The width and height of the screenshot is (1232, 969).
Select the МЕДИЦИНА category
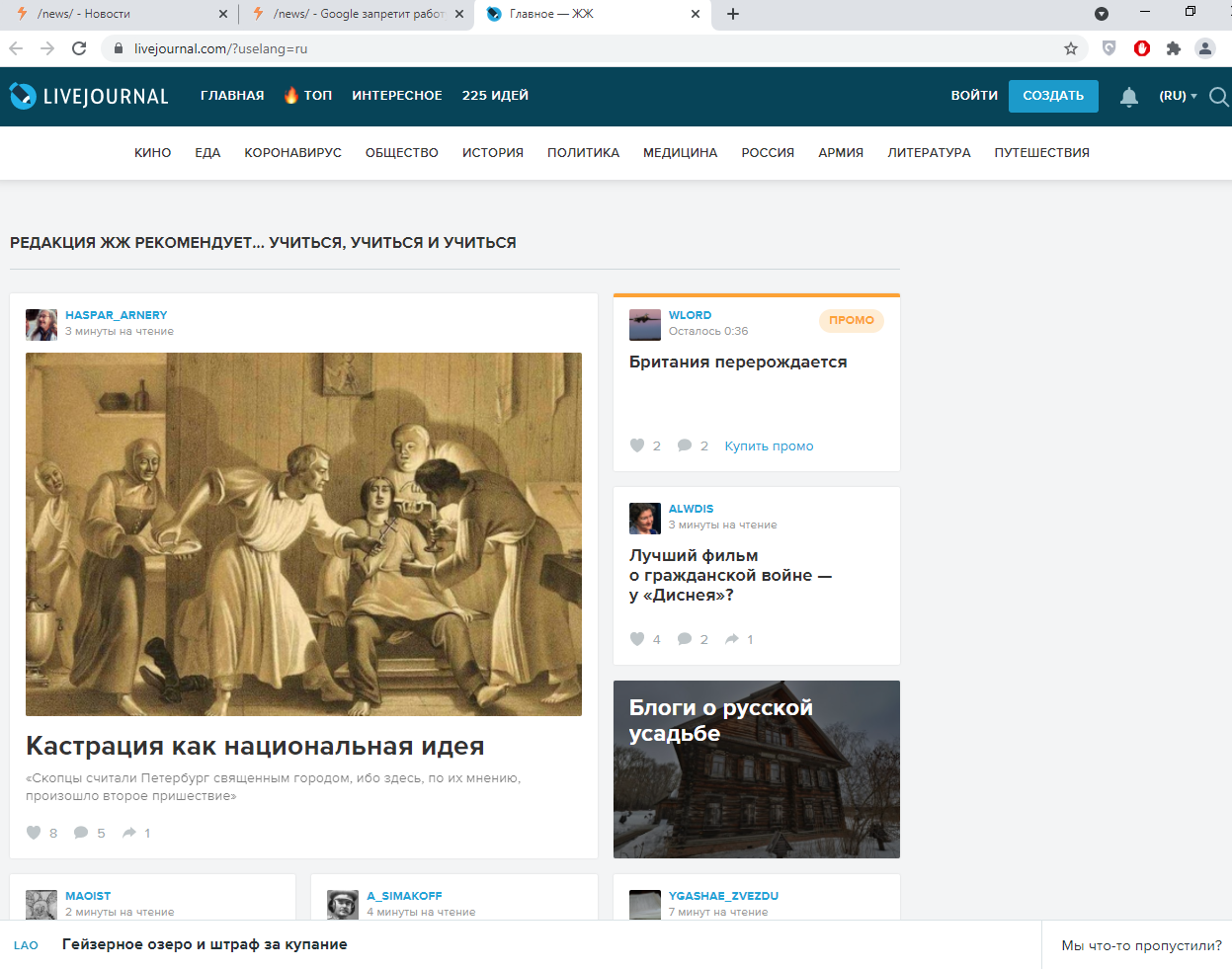[681, 153]
